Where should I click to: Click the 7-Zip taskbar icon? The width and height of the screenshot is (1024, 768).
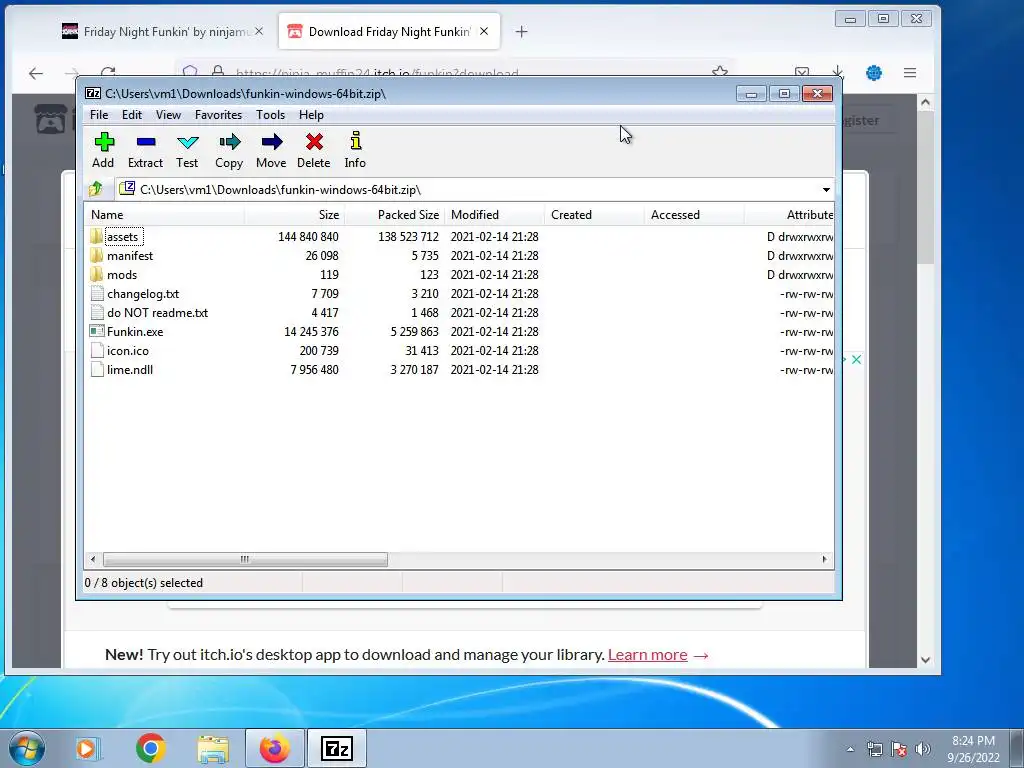point(337,748)
